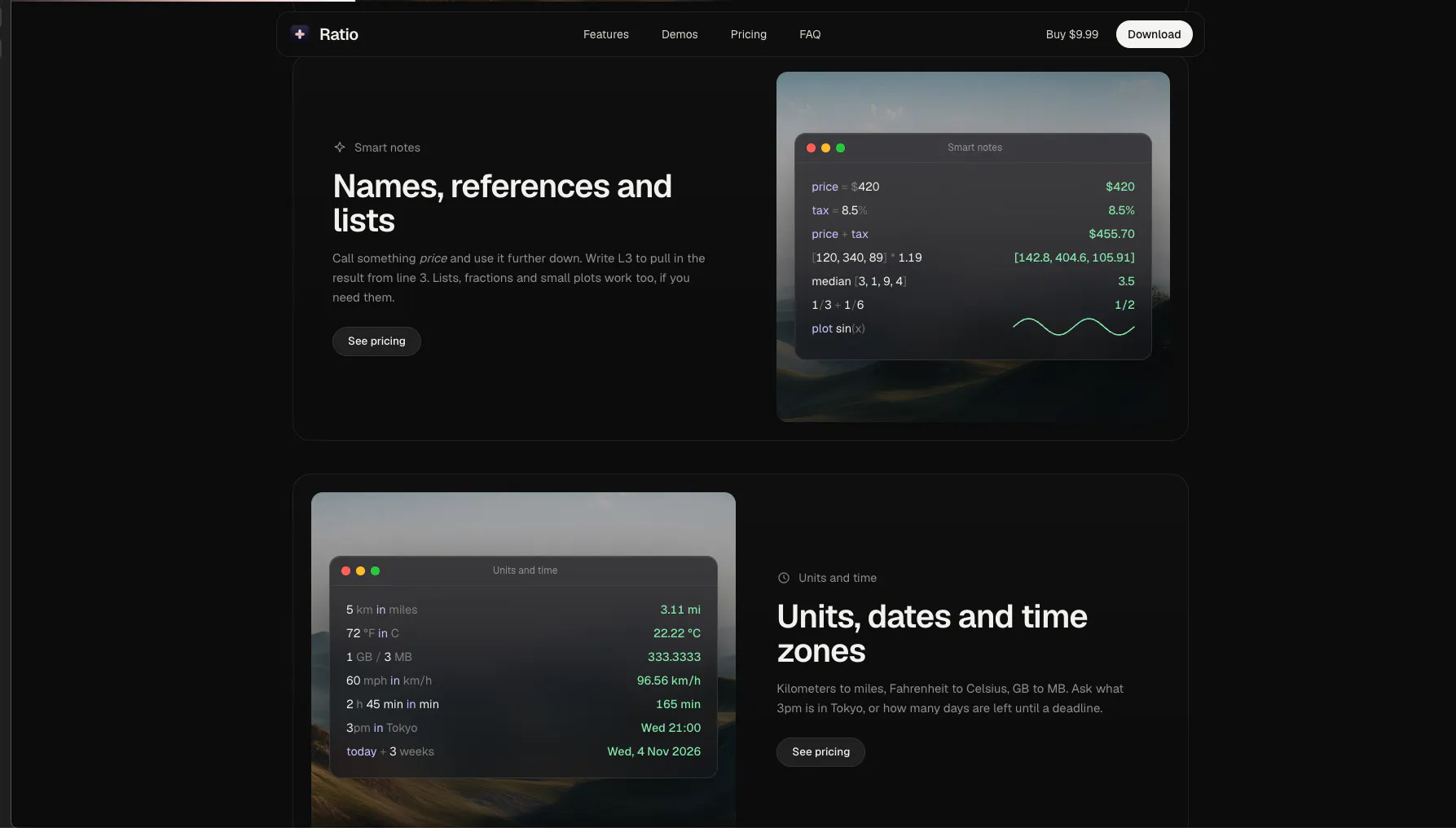Open the FAQ nav item
Viewport: 1456px width, 828px height.
[810, 34]
